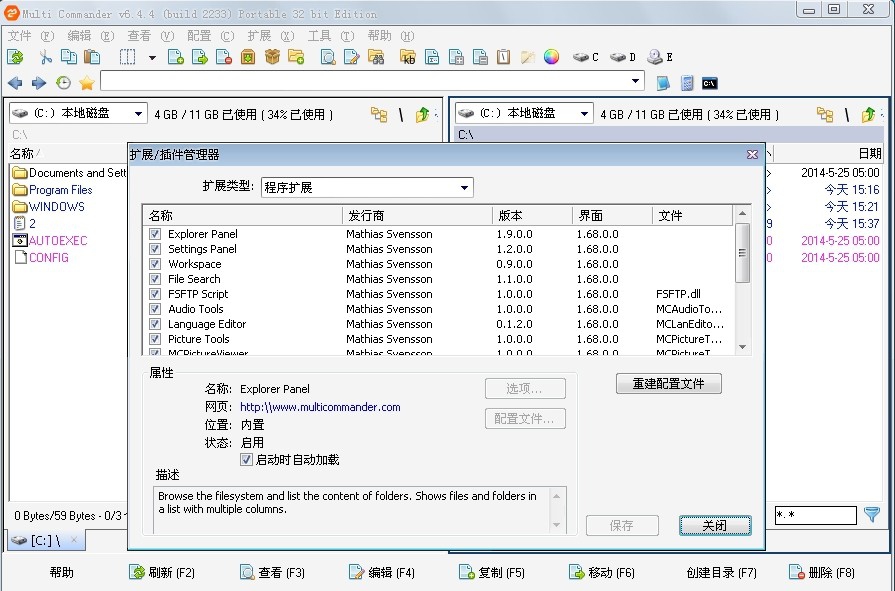Click the new file icon with a plus

[x=176, y=57]
